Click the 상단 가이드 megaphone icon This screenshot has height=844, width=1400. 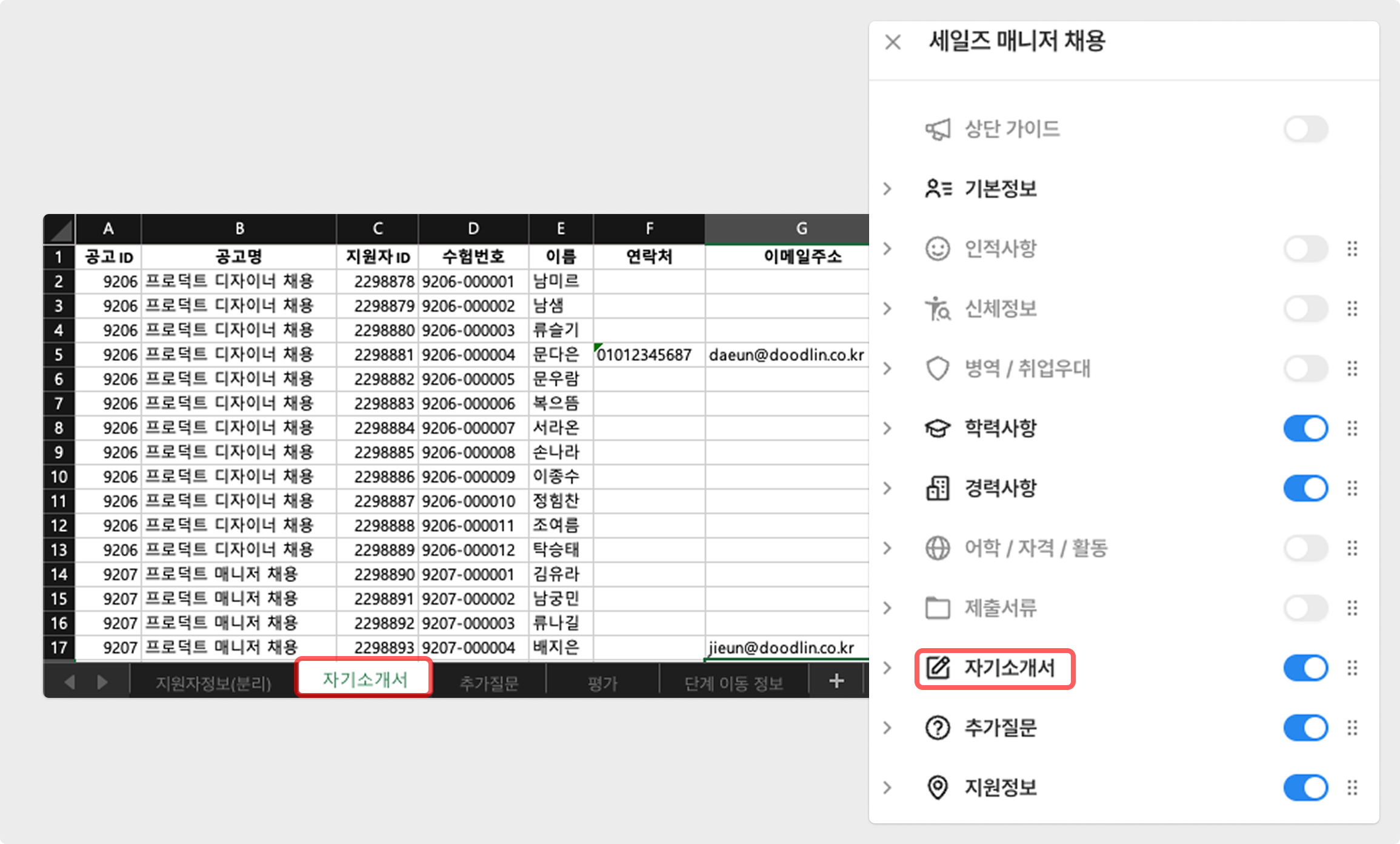938,129
